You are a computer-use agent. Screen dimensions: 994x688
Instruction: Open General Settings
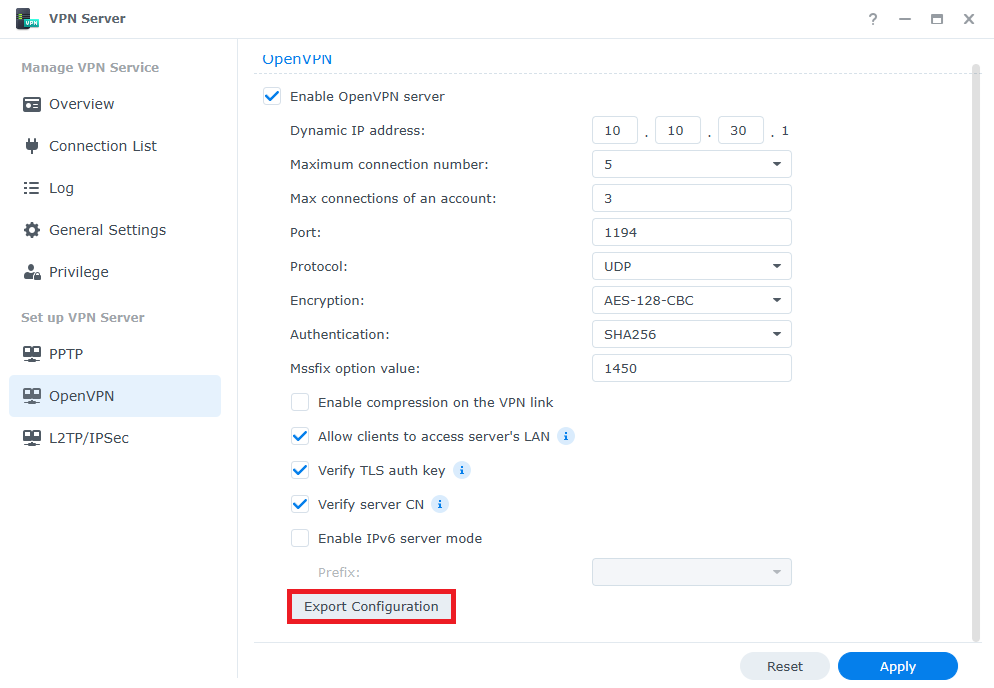(106, 230)
